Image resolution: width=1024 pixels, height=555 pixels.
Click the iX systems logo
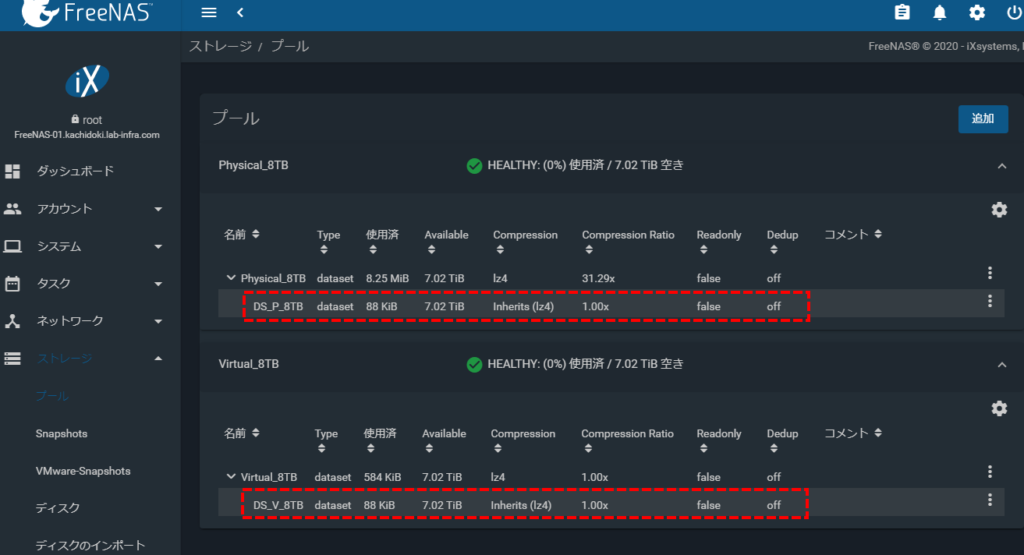(x=87, y=81)
